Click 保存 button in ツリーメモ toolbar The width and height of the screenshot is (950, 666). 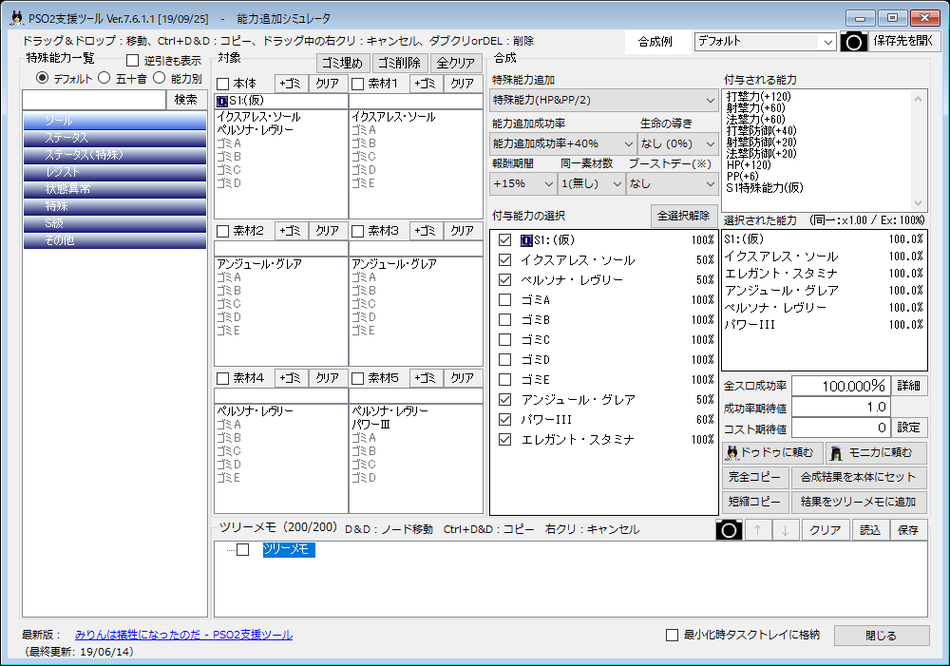(908, 530)
